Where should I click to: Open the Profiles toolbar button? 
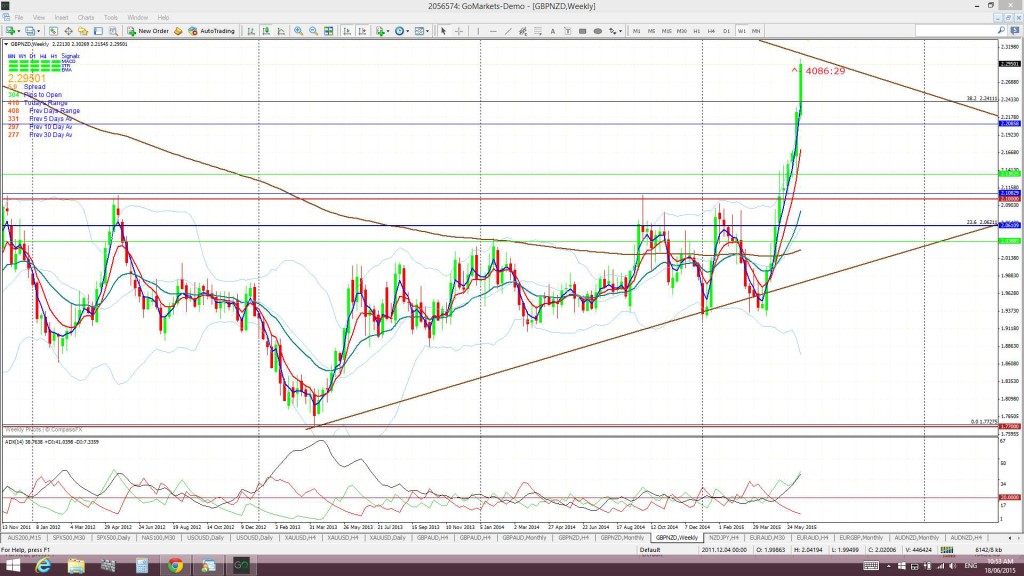pos(29,31)
